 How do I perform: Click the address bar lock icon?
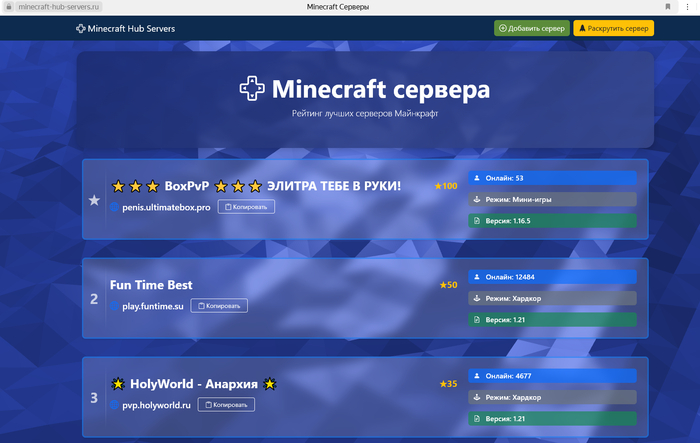coord(8,7)
